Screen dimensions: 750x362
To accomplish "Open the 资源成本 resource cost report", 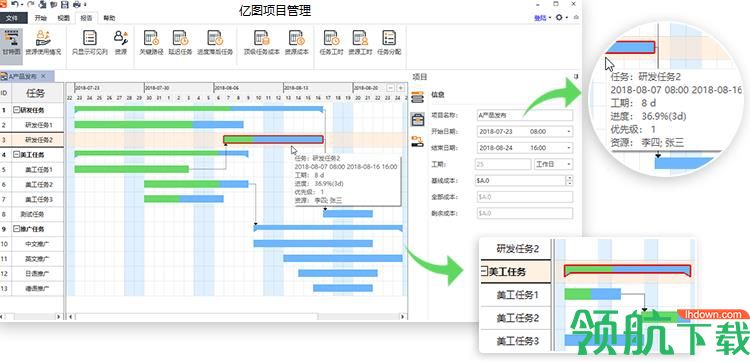I will (297, 43).
